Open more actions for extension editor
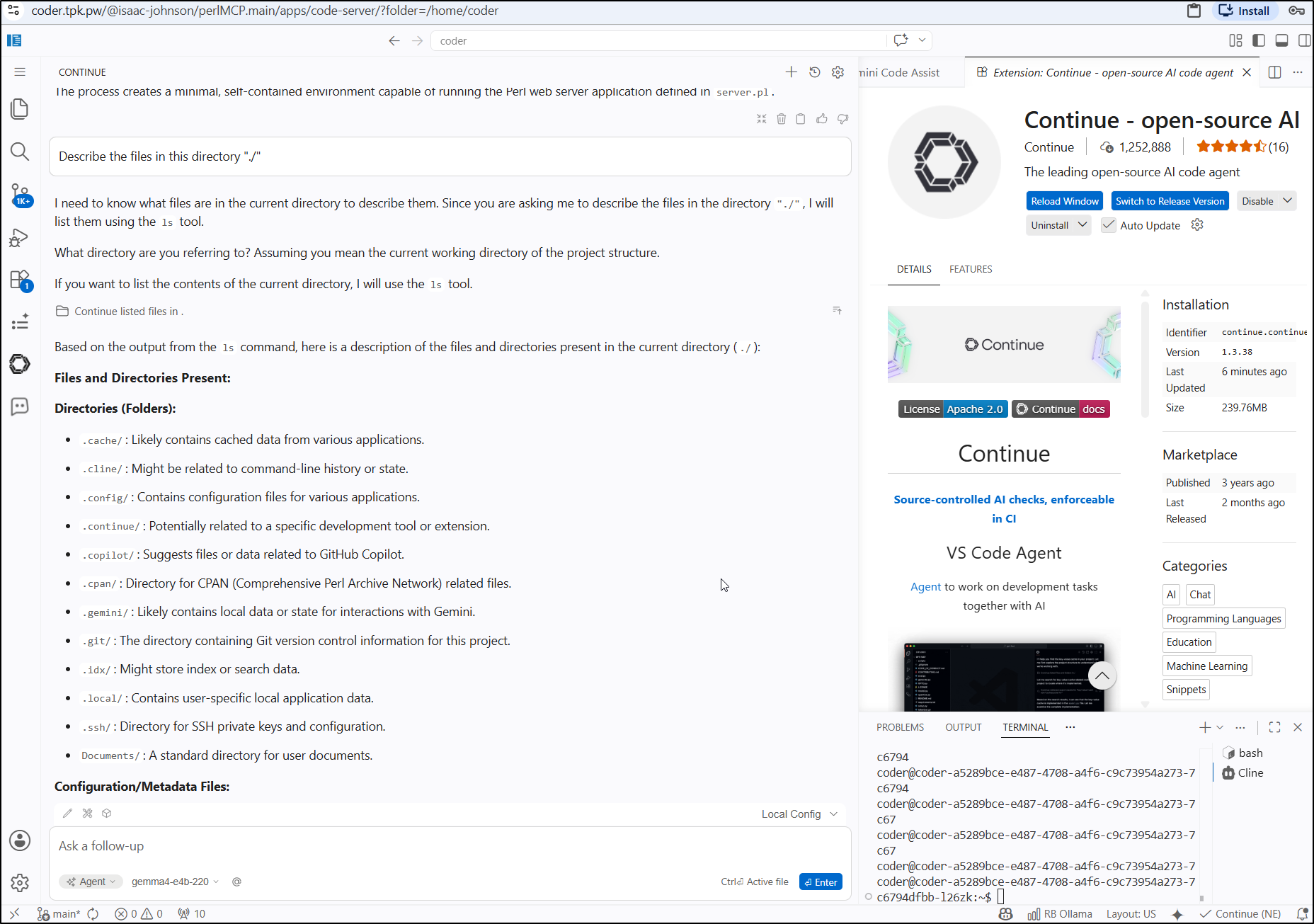This screenshot has width=1314, height=924. pyautogui.click(x=1298, y=72)
